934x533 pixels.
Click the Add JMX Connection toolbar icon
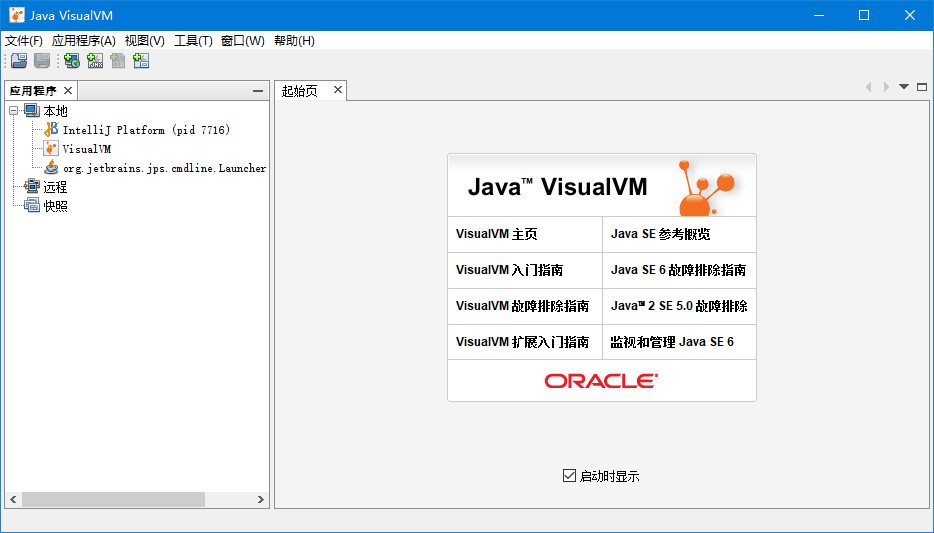(95, 61)
